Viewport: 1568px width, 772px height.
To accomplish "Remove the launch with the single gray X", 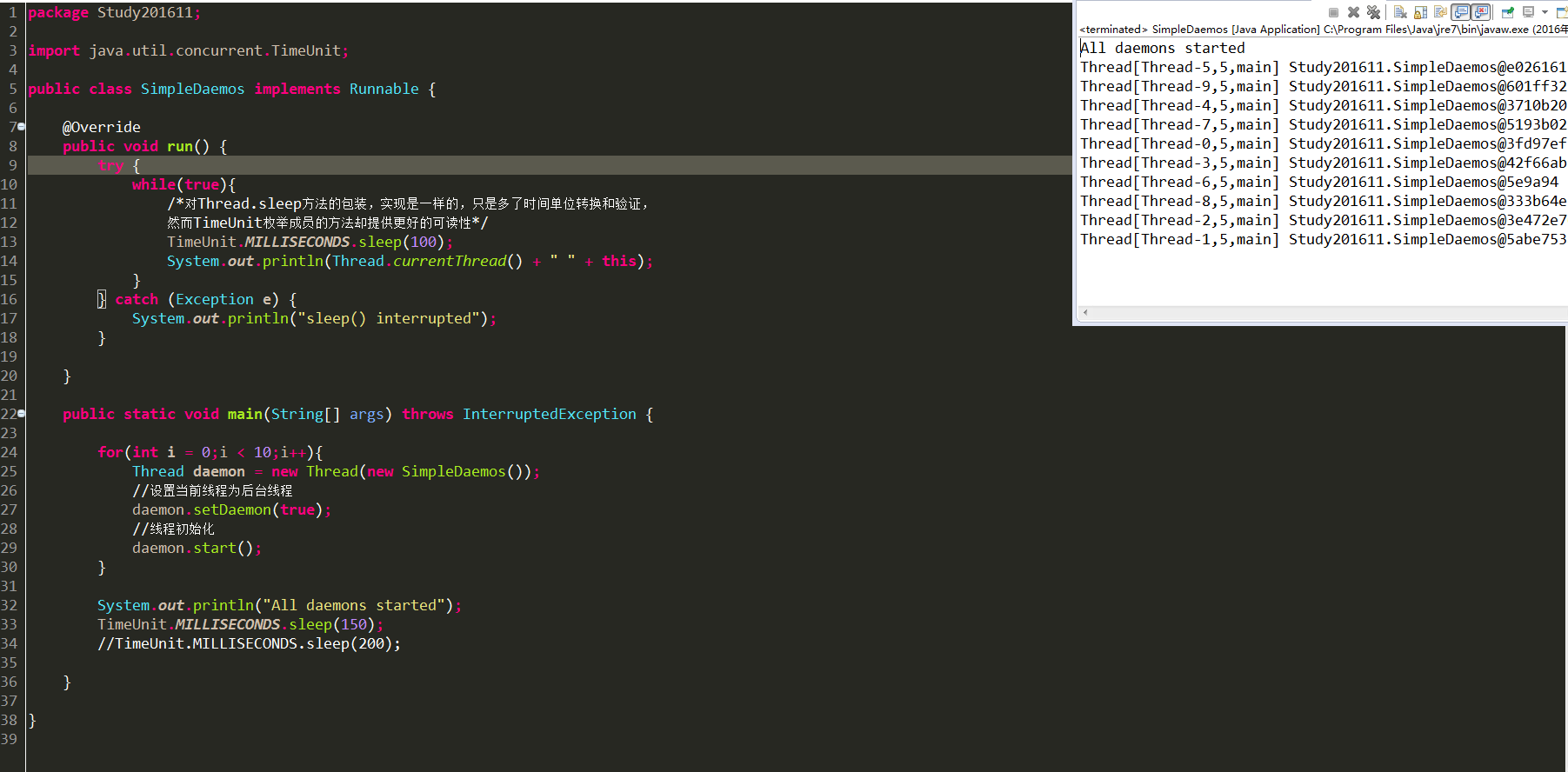I will [1353, 12].
